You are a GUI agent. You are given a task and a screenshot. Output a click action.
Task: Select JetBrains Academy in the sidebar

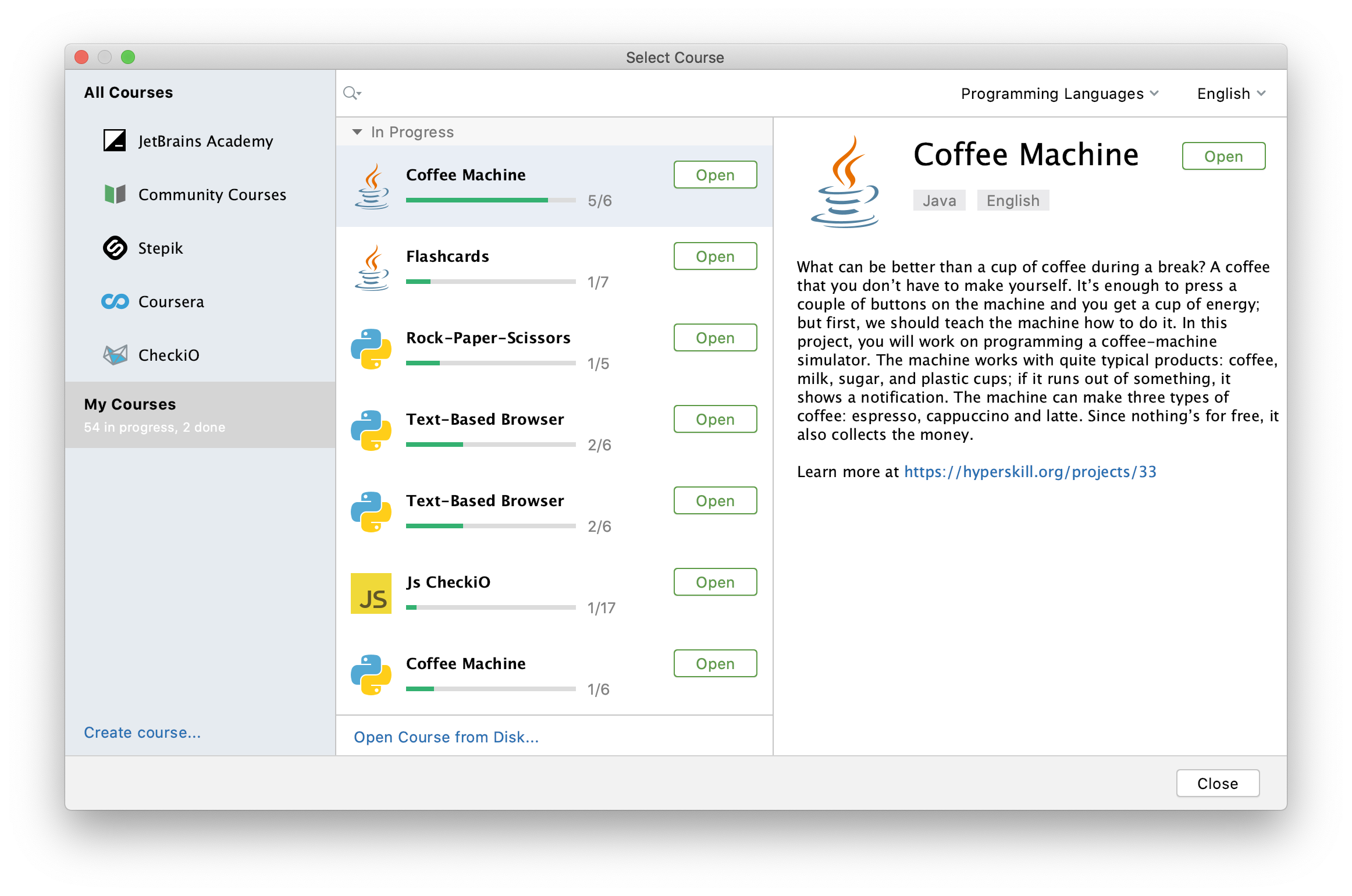(200, 141)
